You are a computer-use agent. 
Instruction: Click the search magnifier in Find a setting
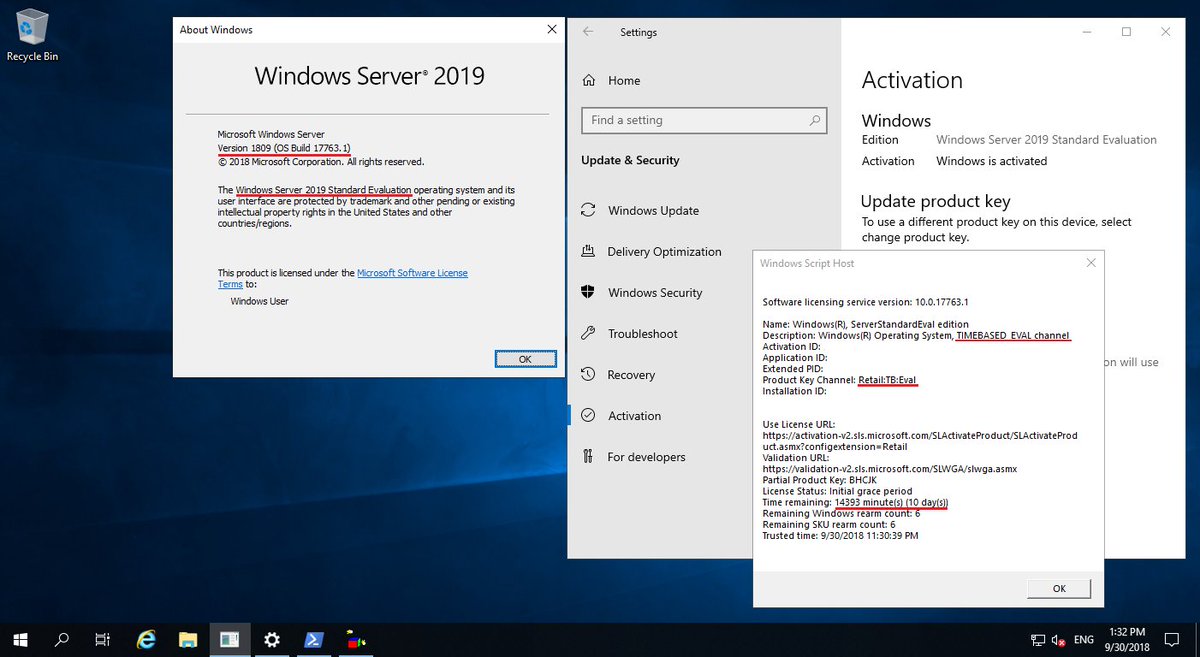pos(815,120)
